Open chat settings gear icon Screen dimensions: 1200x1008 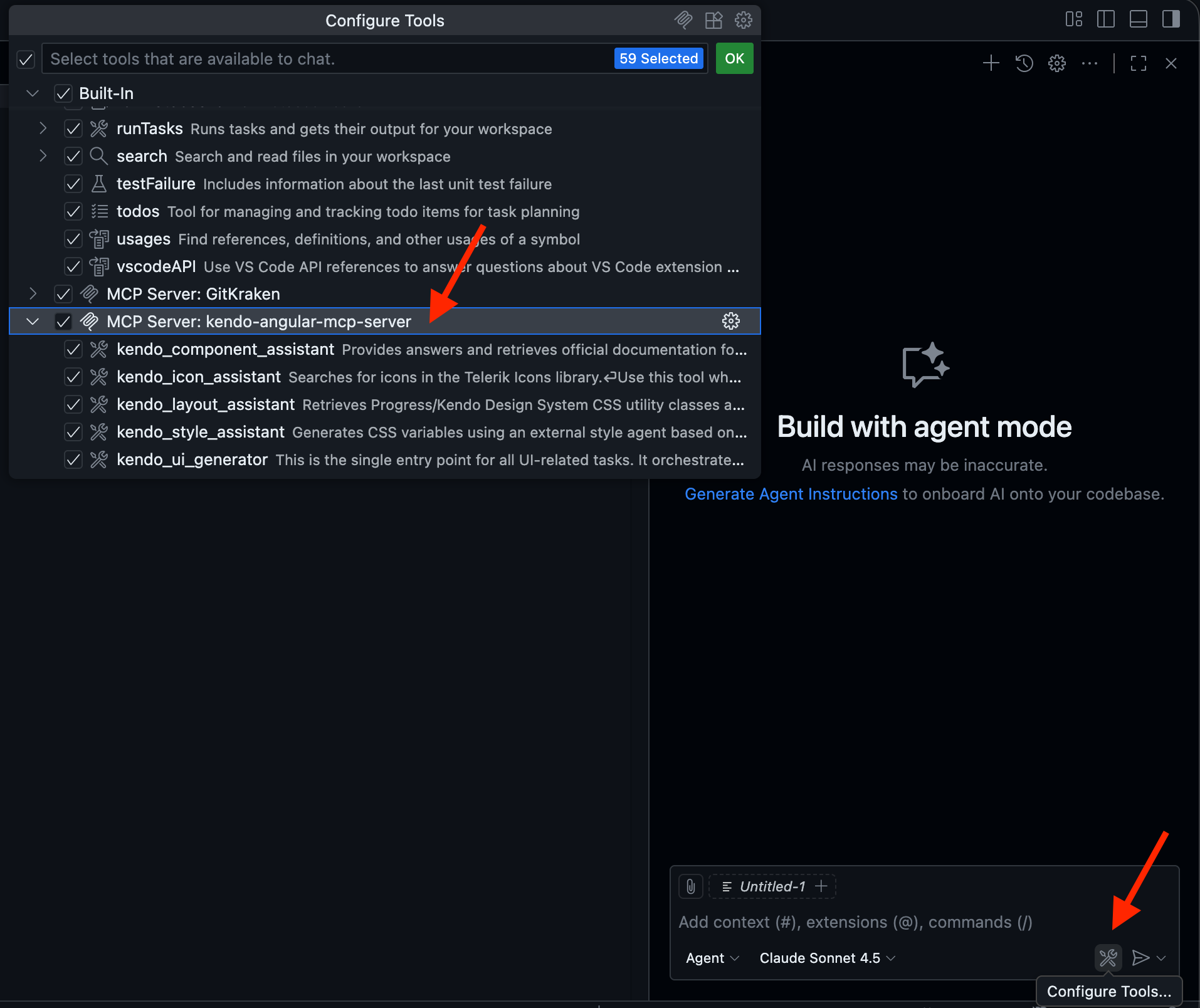point(1057,63)
